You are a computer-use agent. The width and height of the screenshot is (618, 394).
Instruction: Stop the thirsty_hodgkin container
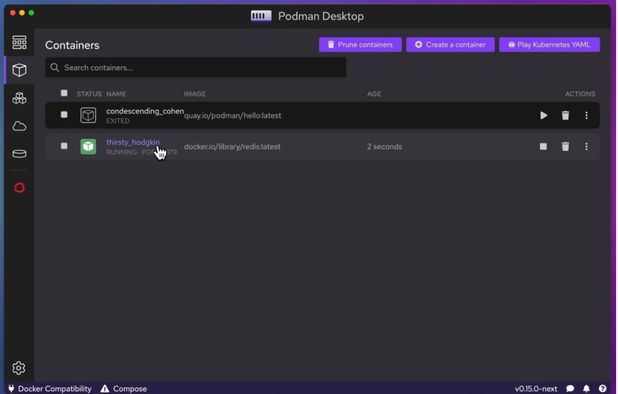tap(543, 147)
